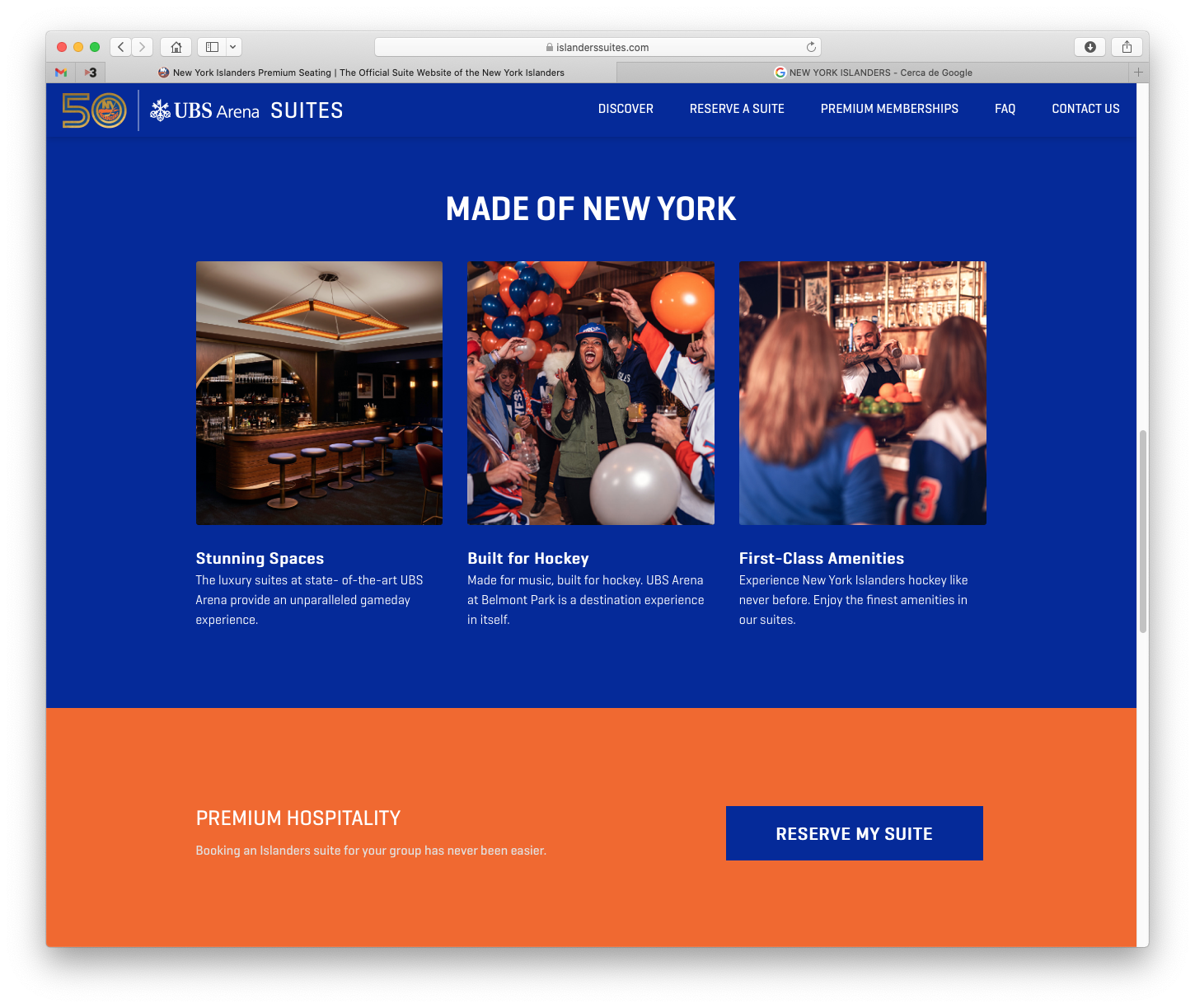Switch to NEW YORK ISLANDERS Google tab
Viewport: 1195px width, 1008px height.
coord(873,73)
